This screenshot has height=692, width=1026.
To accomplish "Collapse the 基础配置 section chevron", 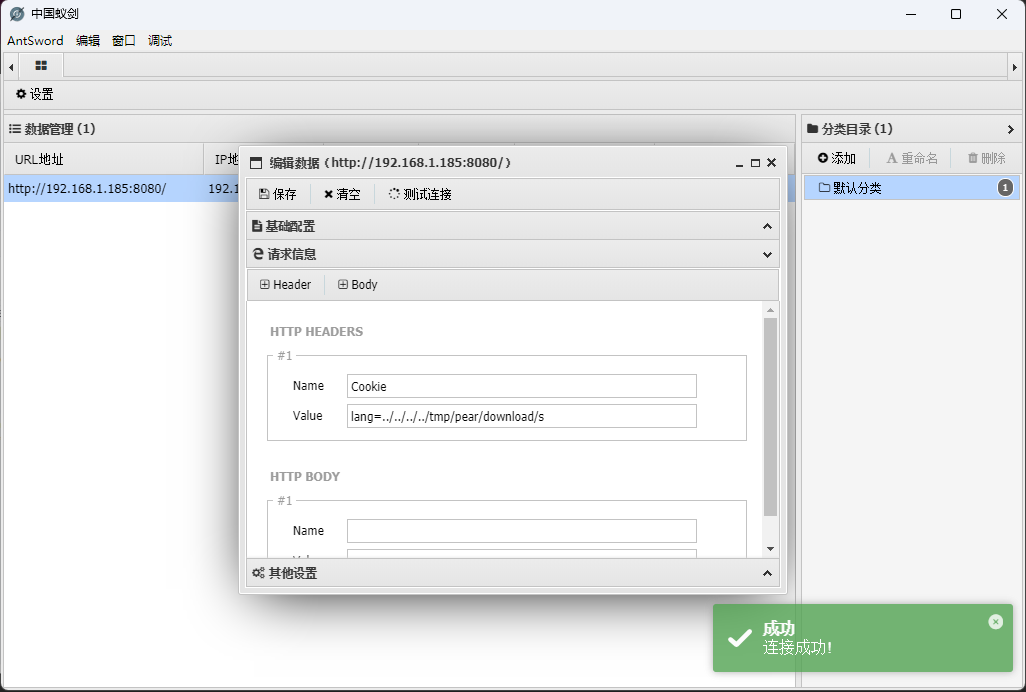I will [x=767, y=226].
